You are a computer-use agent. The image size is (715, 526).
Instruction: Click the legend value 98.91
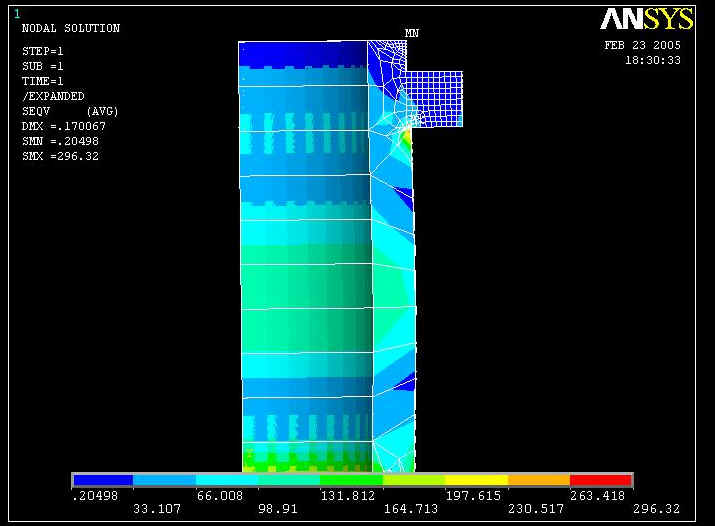[x=278, y=509]
